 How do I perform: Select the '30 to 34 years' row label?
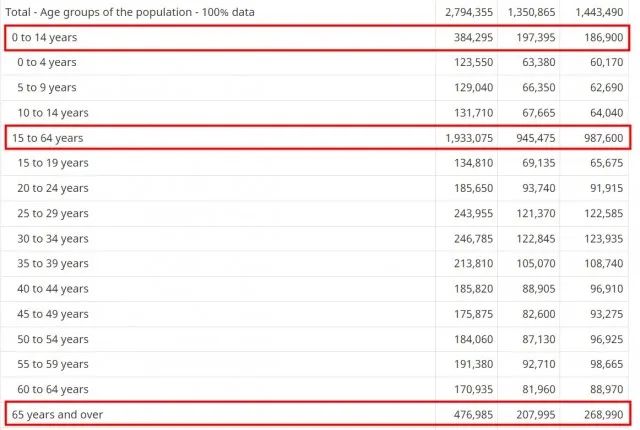(x=53, y=239)
